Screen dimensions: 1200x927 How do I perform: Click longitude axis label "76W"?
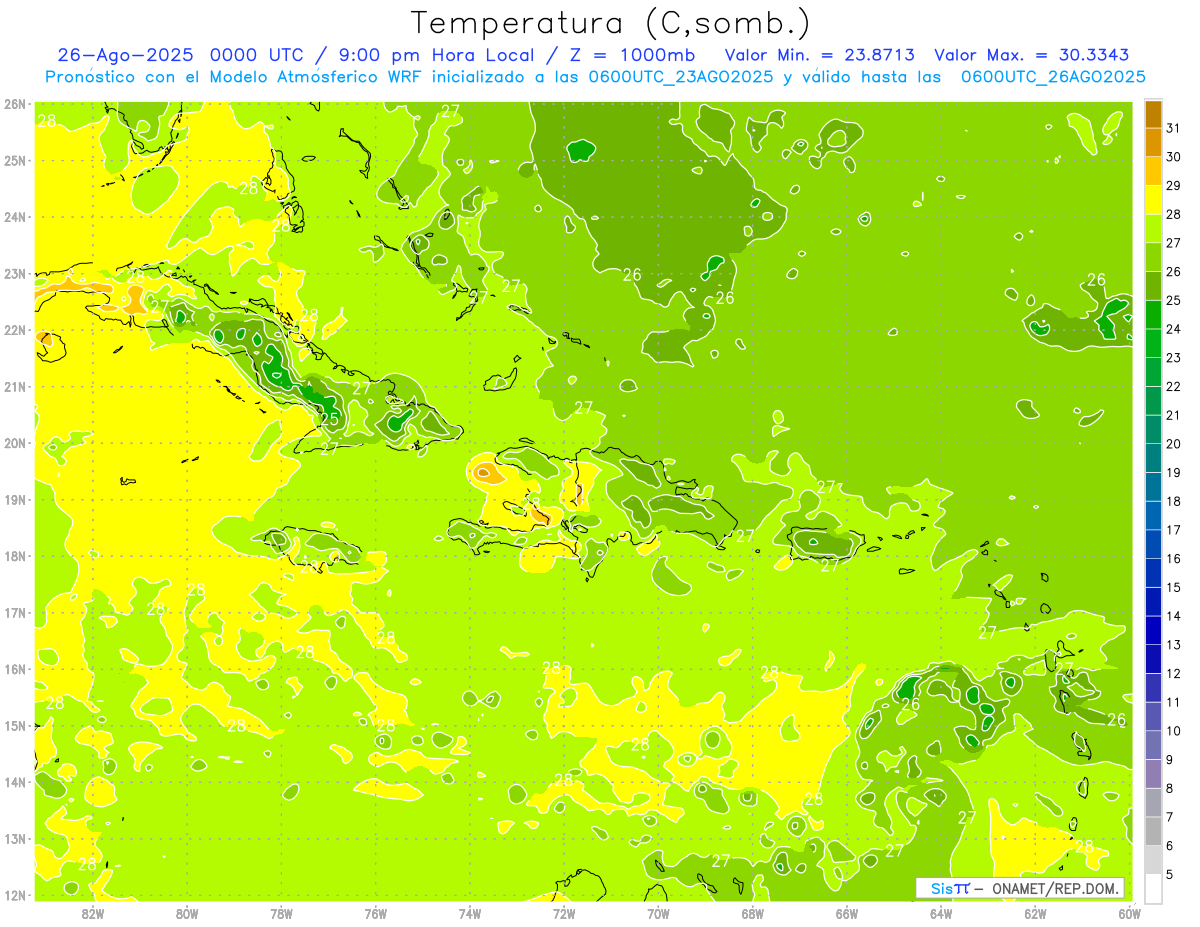point(375,914)
